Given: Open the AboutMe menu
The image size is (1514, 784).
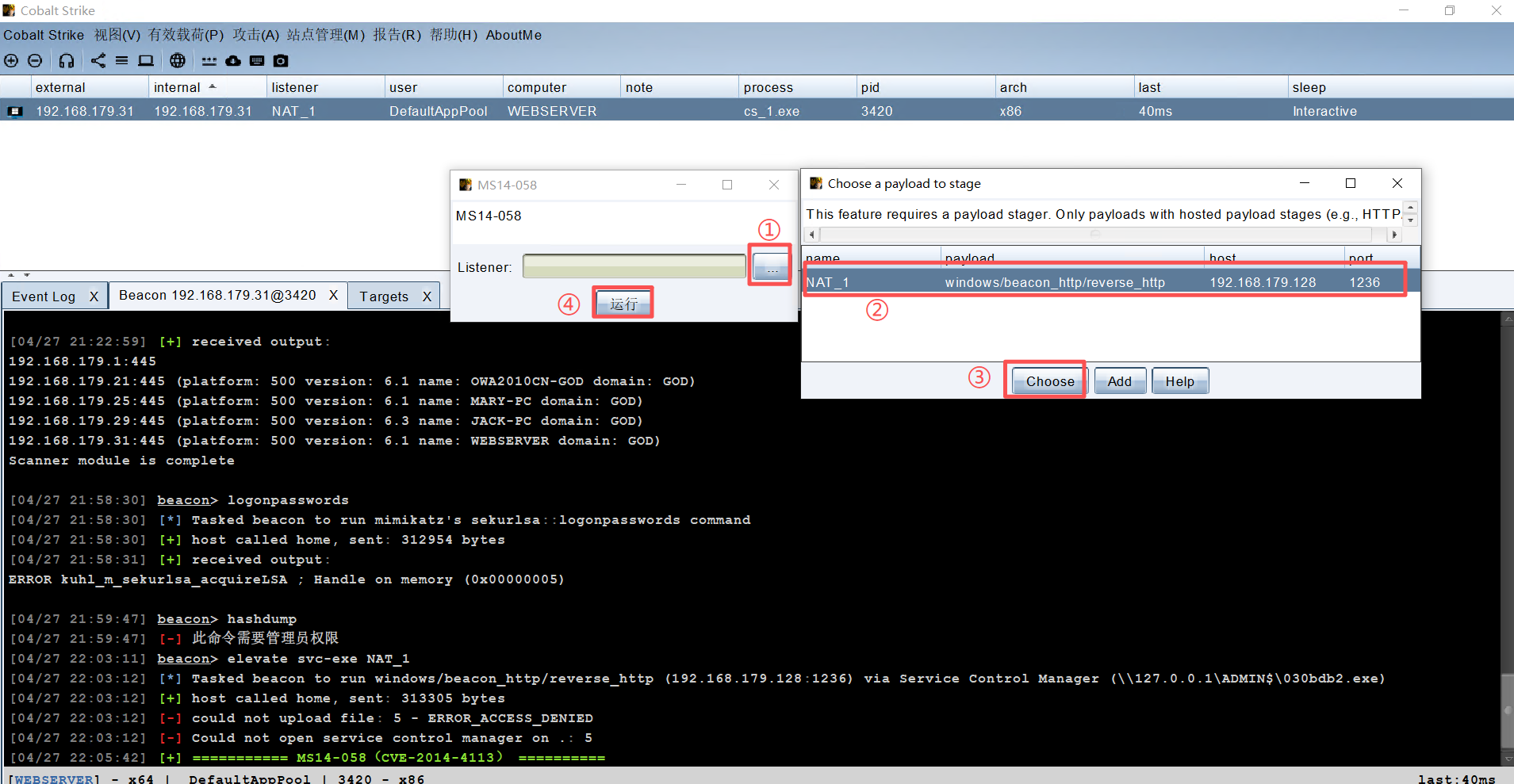Looking at the screenshot, I should (x=513, y=35).
